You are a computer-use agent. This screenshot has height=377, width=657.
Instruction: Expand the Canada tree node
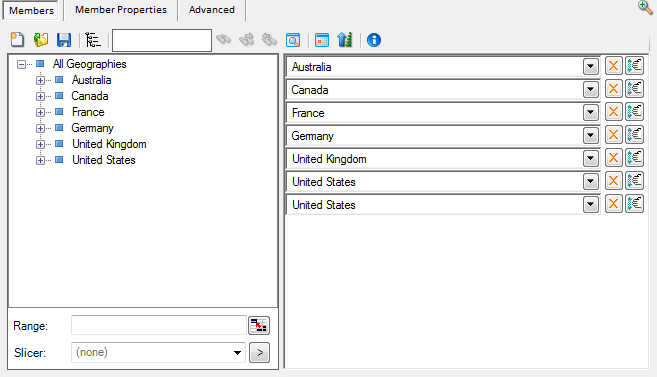coord(40,96)
